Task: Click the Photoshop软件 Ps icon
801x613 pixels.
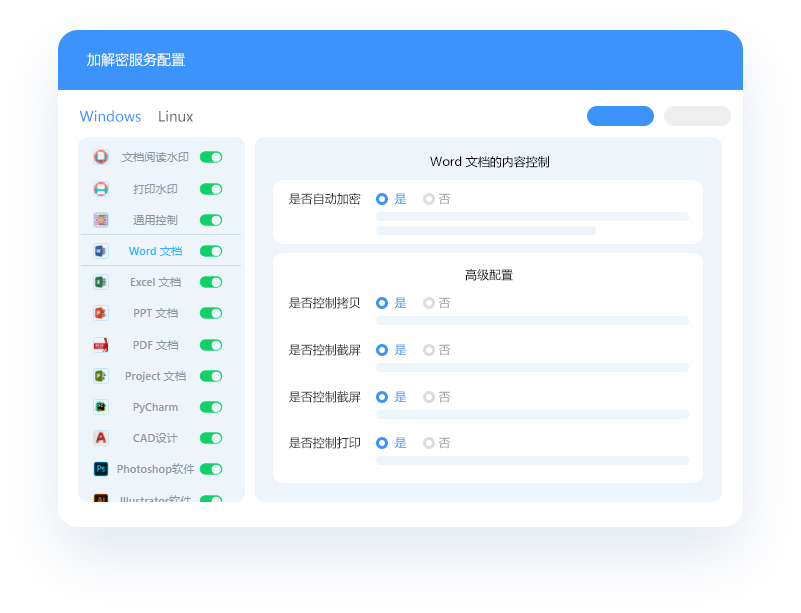Action: [100, 469]
